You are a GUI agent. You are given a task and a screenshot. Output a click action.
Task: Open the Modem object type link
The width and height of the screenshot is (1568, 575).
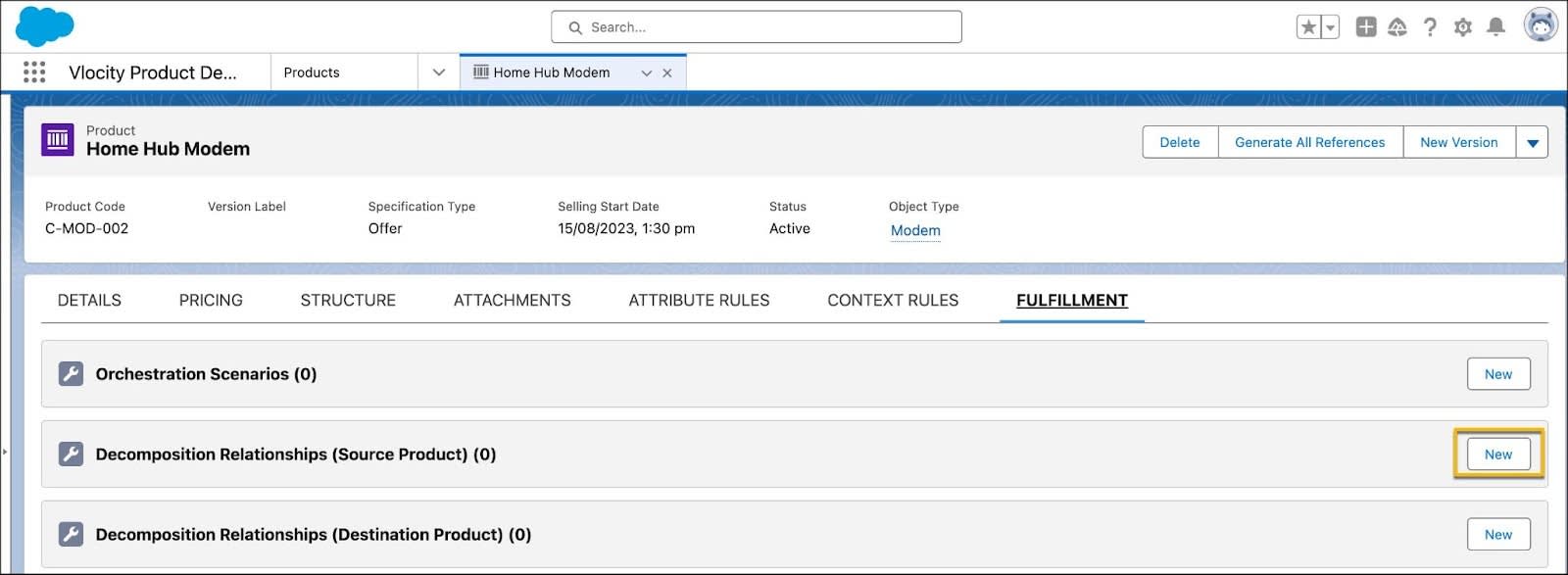click(915, 230)
